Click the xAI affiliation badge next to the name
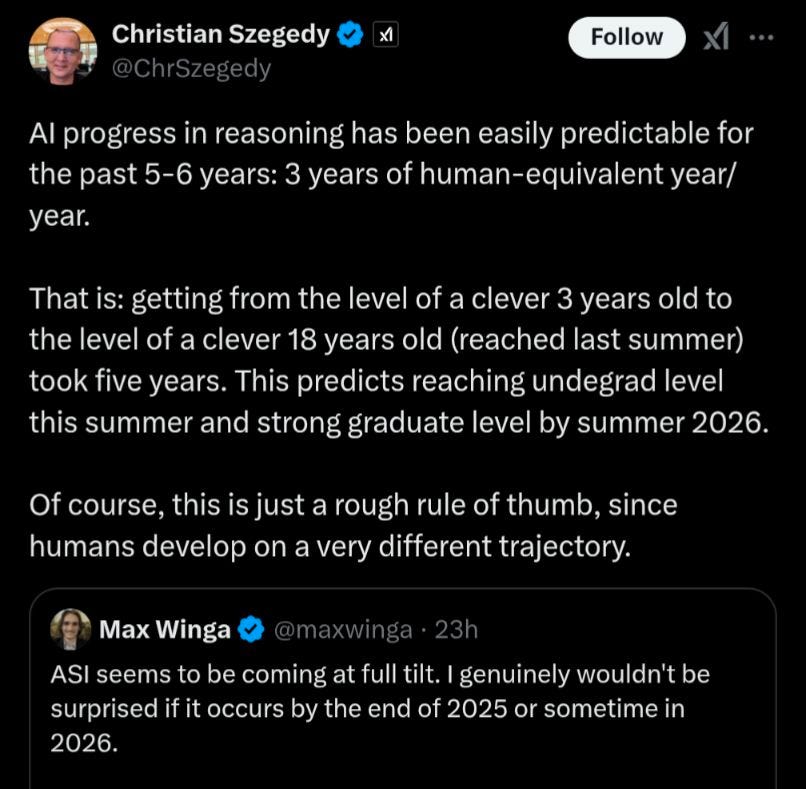Screen dimensions: 806x789 (x=385, y=35)
